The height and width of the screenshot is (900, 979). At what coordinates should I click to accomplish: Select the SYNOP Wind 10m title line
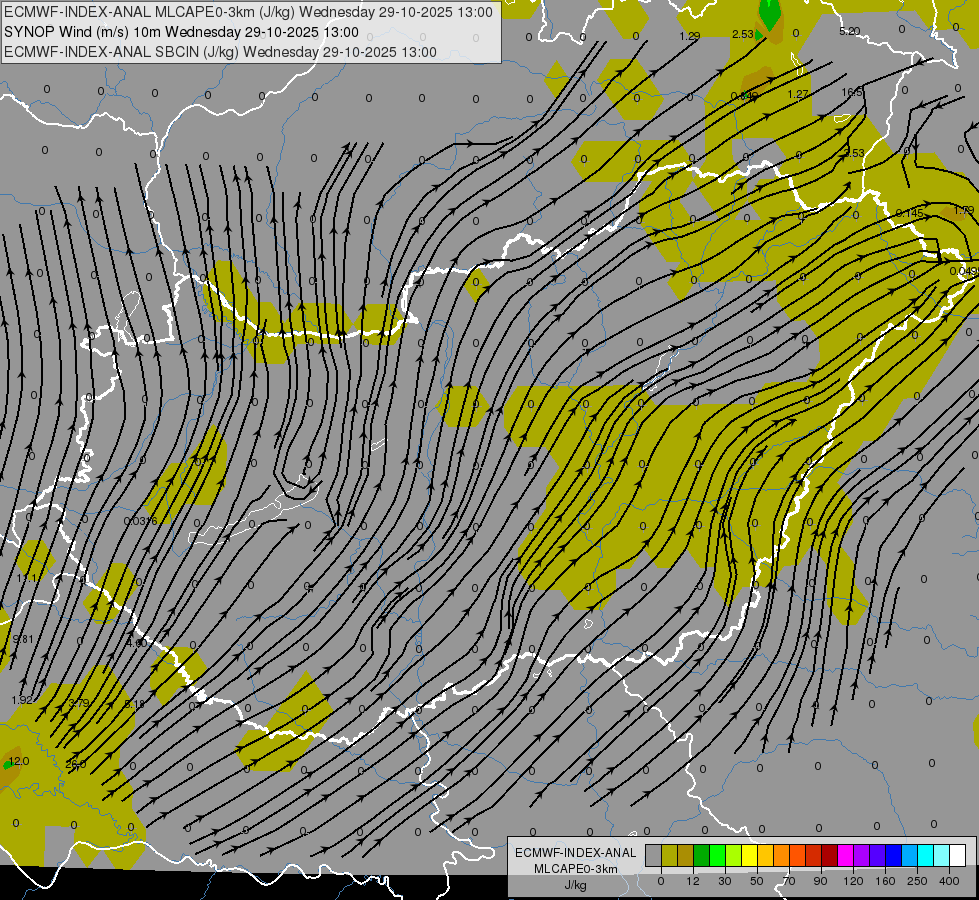point(181,32)
